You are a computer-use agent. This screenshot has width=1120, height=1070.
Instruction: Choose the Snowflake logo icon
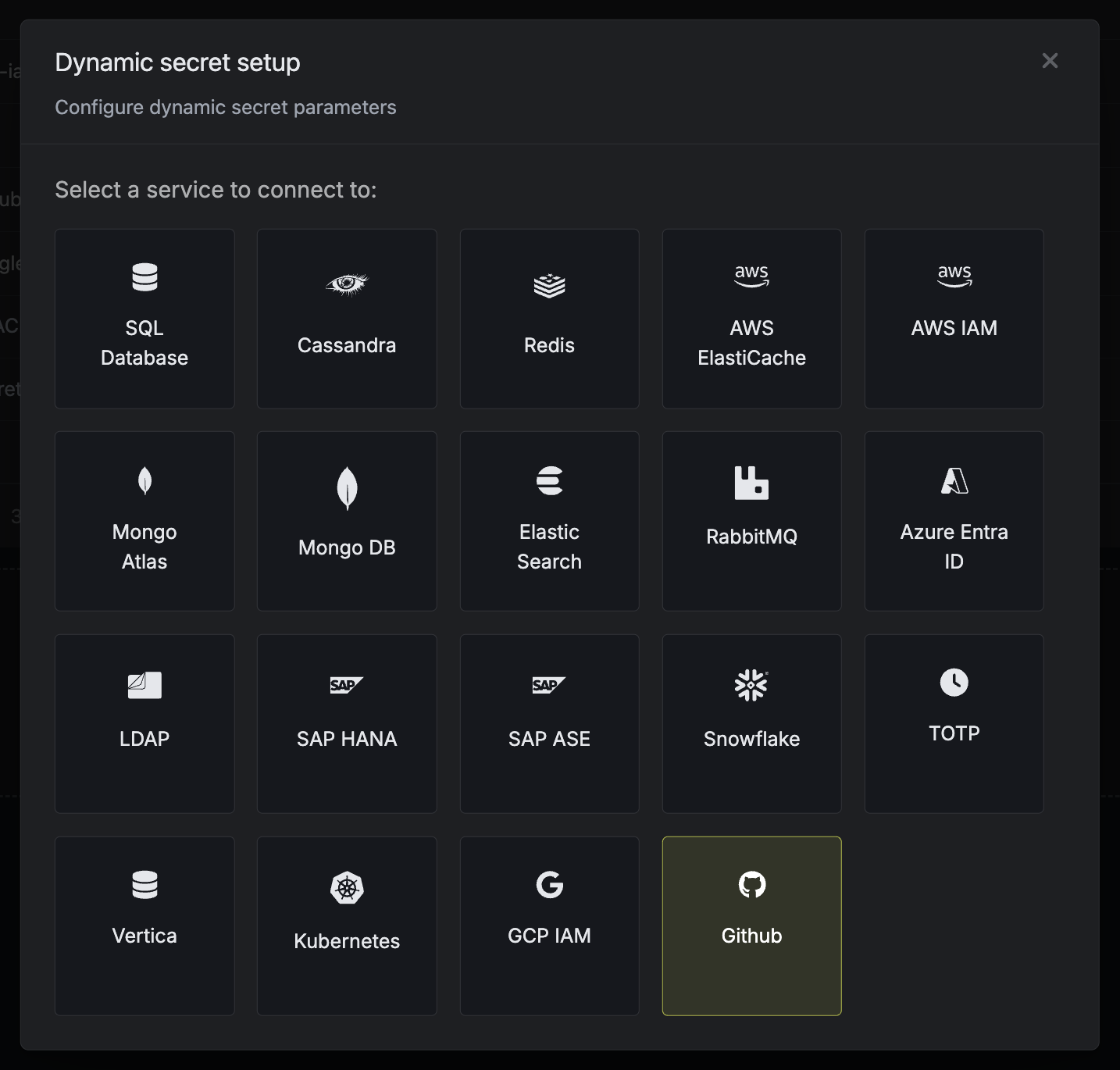pos(751,685)
